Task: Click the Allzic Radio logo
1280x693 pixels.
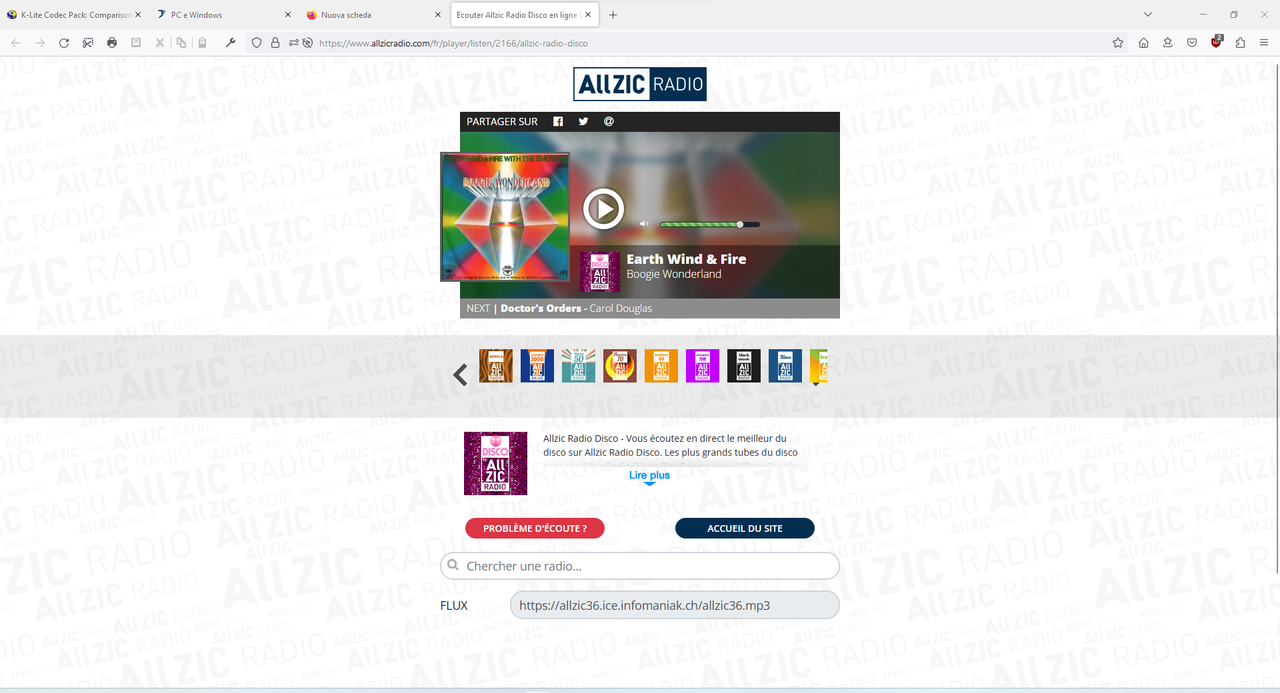Action: point(640,84)
